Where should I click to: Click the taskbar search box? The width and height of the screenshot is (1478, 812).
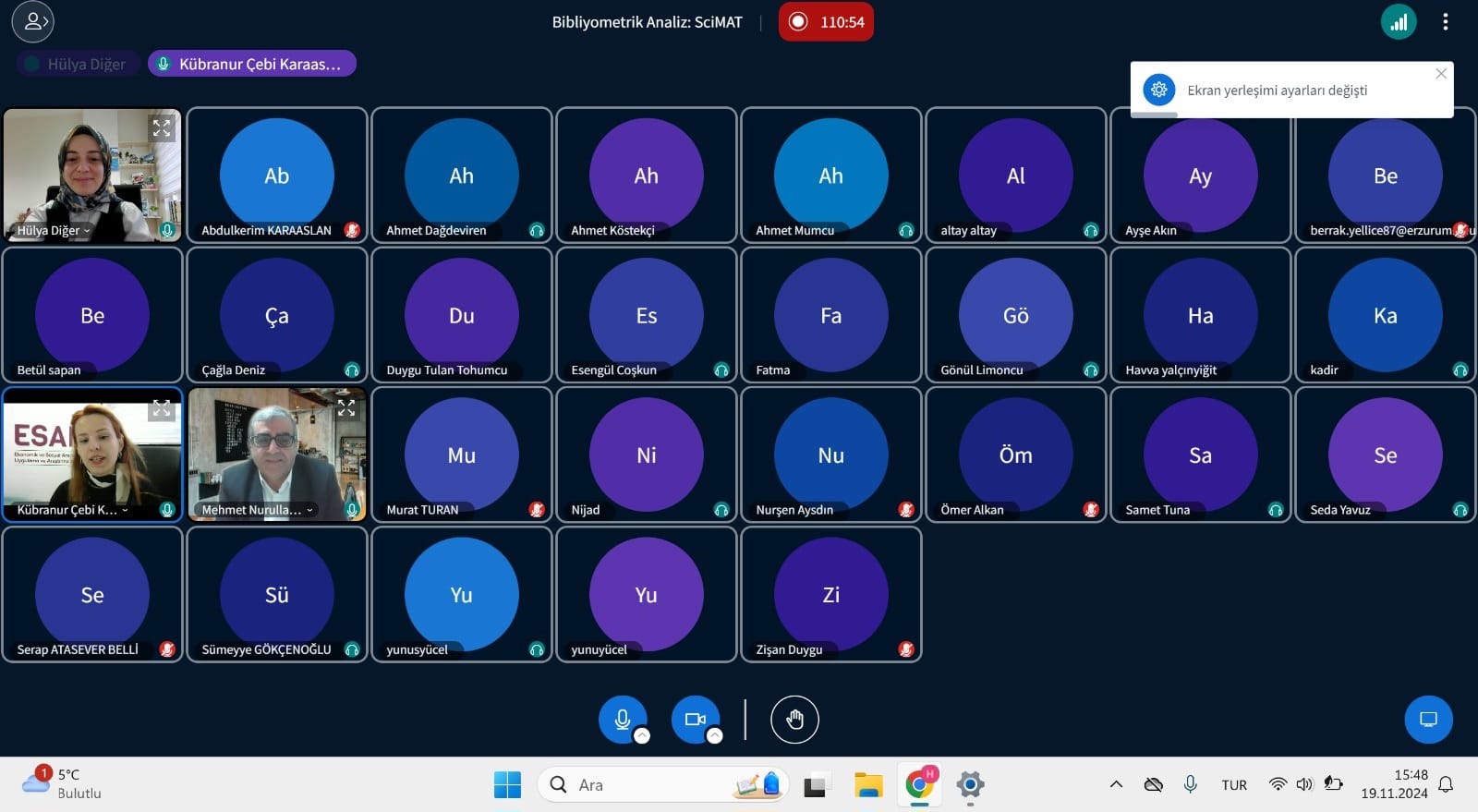click(x=663, y=785)
